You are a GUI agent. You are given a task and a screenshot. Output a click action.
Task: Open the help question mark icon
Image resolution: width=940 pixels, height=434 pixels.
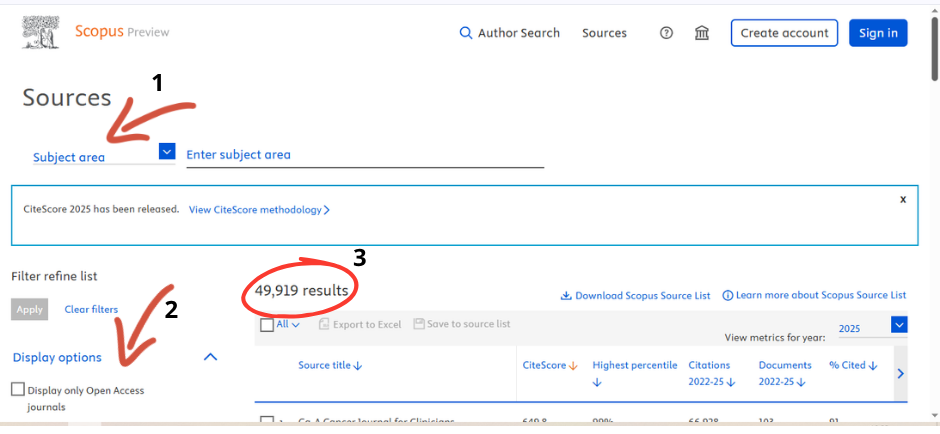(x=666, y=33)
